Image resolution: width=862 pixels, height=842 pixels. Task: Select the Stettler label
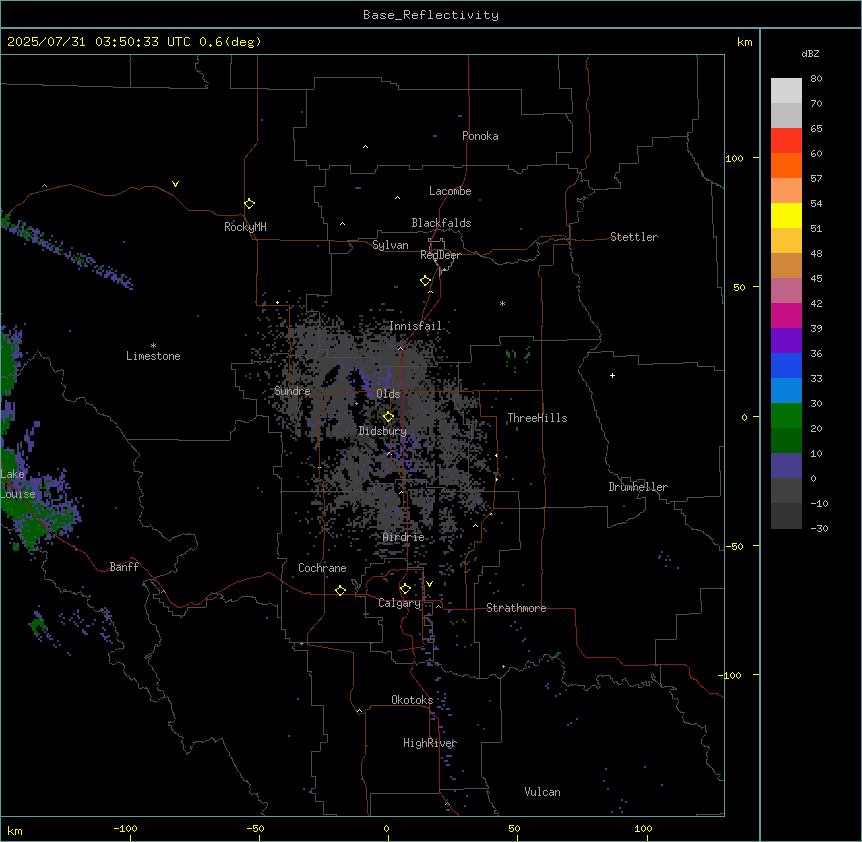[633, 237]
